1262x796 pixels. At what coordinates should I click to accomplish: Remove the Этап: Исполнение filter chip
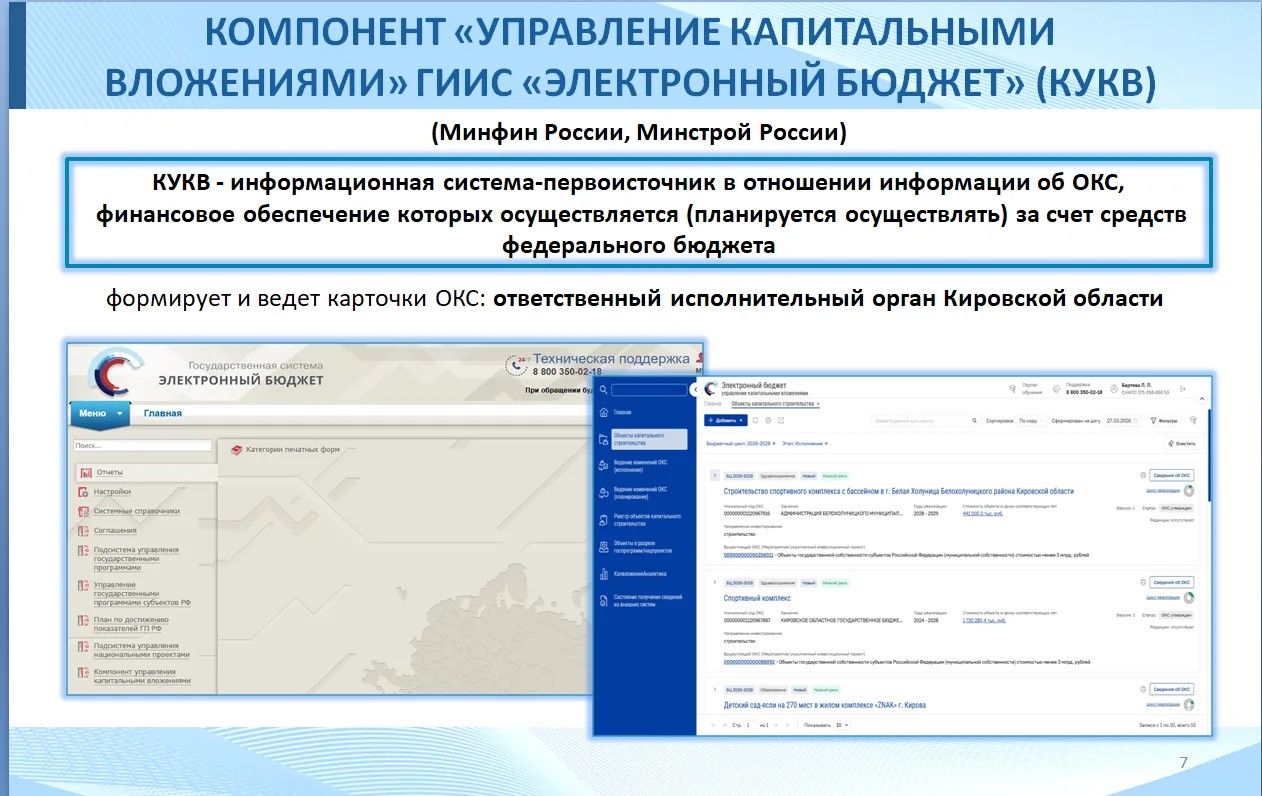pos(826,443)
